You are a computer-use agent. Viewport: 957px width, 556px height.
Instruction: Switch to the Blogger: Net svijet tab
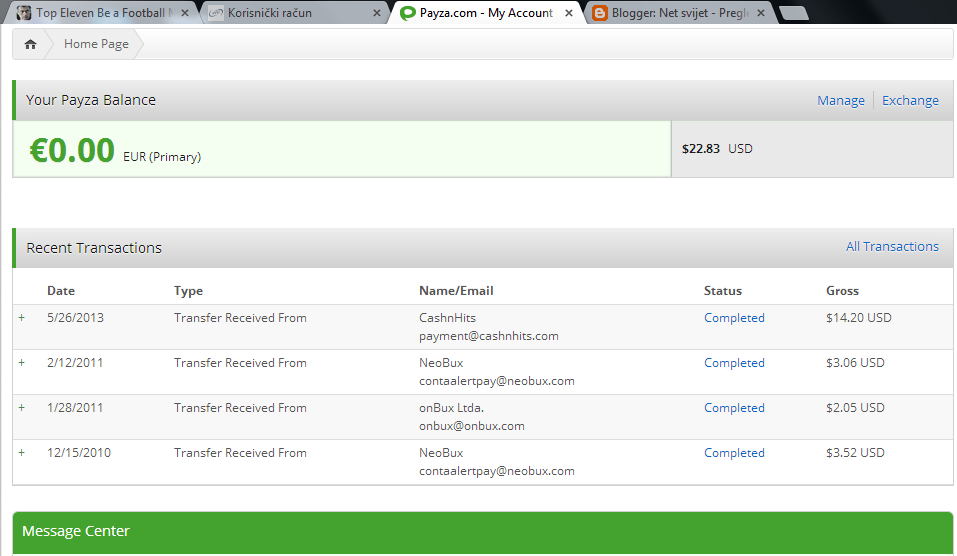(681, 13)
